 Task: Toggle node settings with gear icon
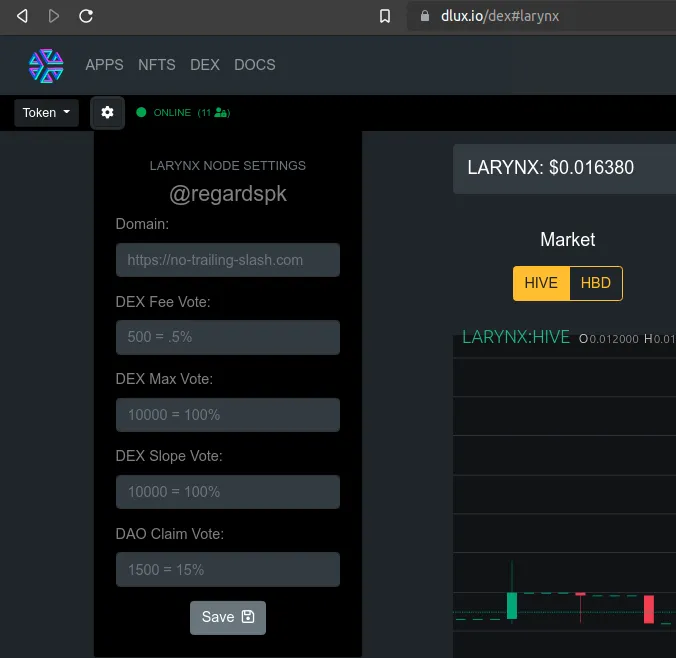[107, 113]
